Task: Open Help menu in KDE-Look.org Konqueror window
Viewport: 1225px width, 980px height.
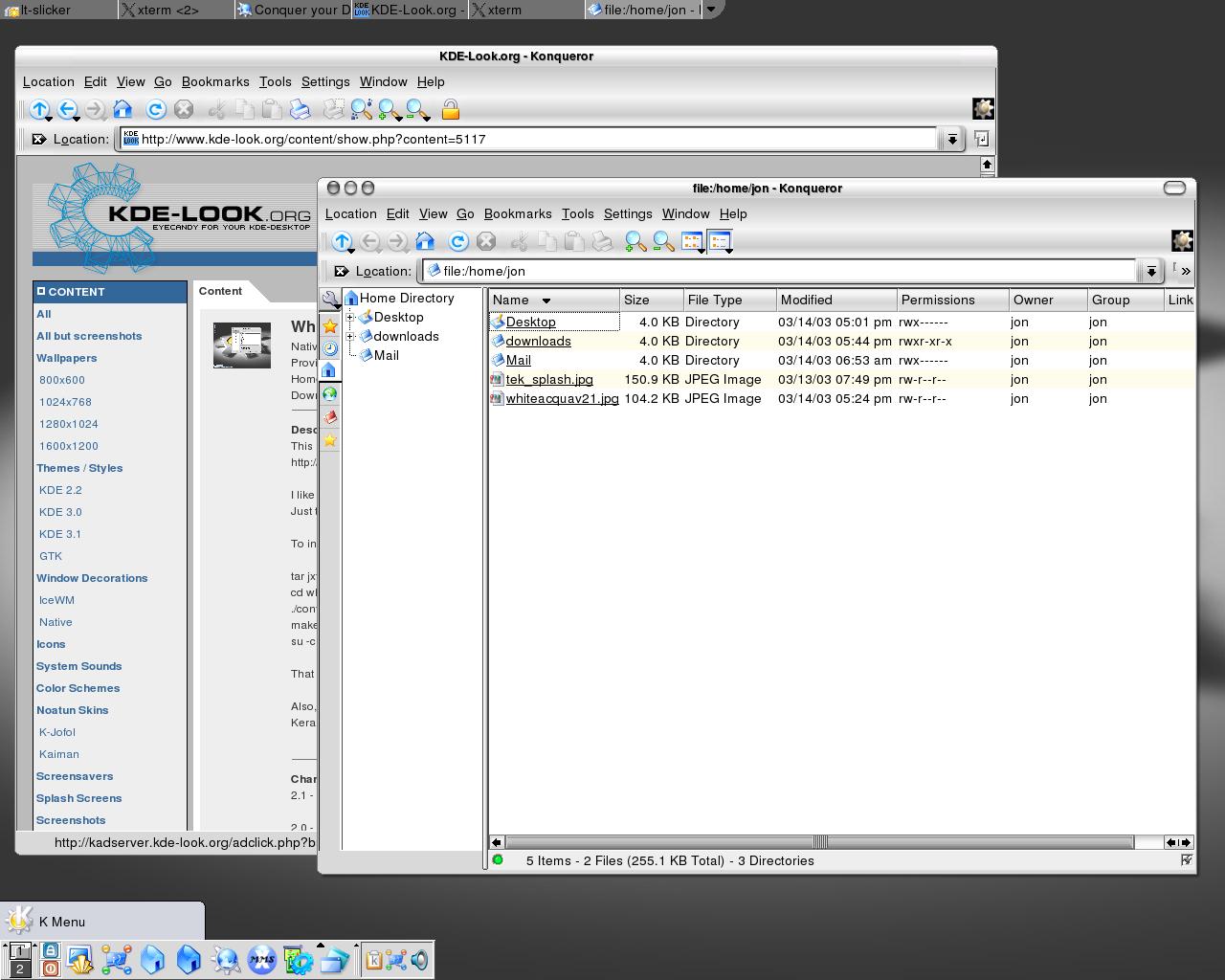Action: [x=431, y=81]
